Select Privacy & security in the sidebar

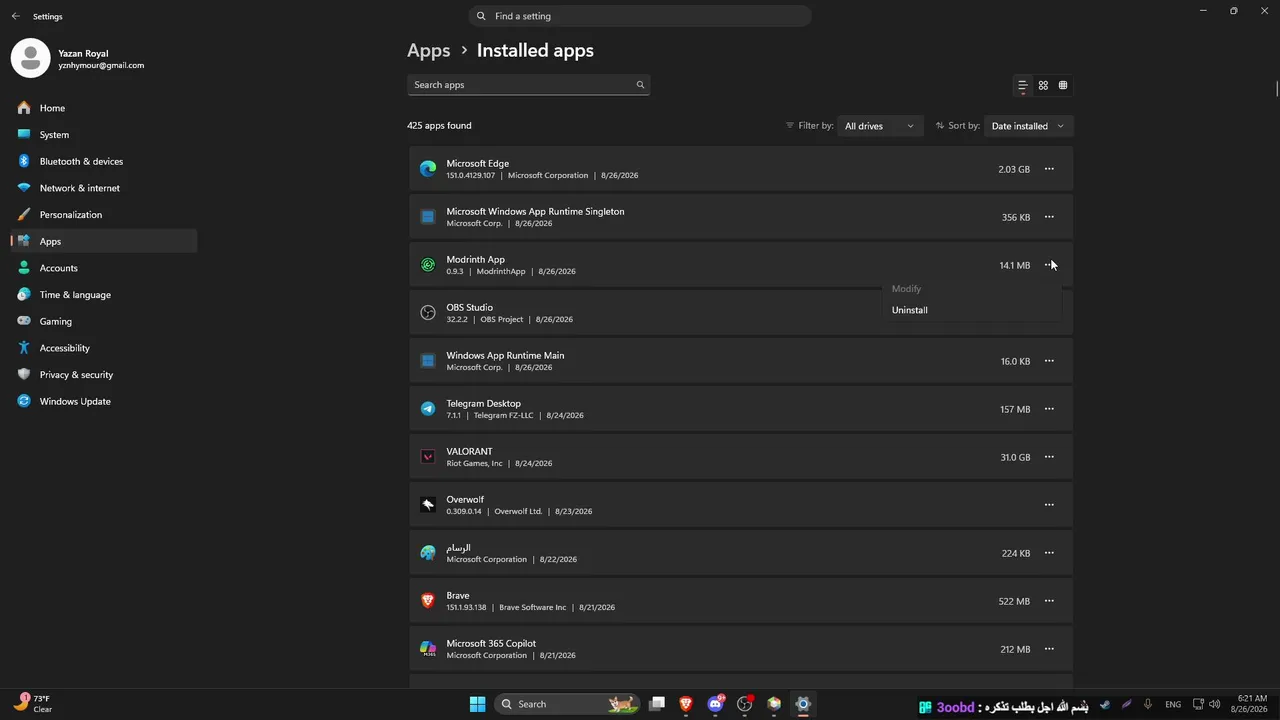[104, 375]
